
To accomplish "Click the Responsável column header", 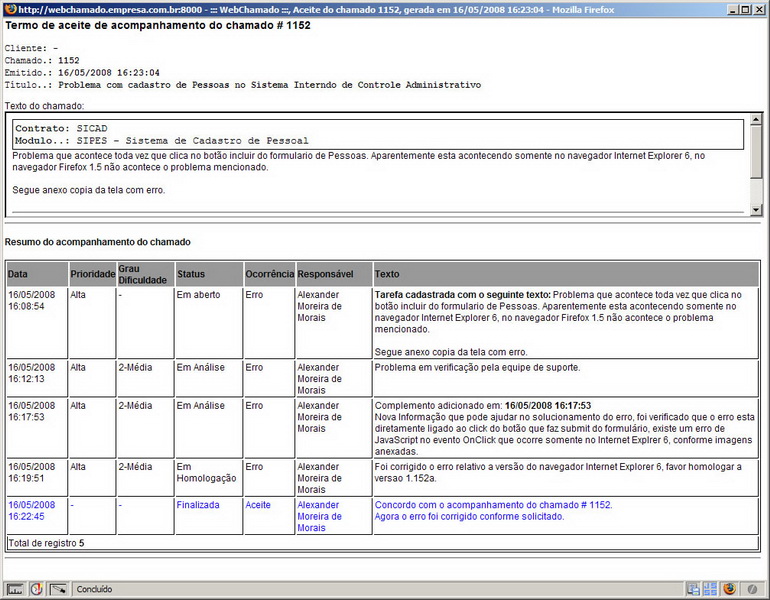I will pyautogui.click(x=325, y=273).
